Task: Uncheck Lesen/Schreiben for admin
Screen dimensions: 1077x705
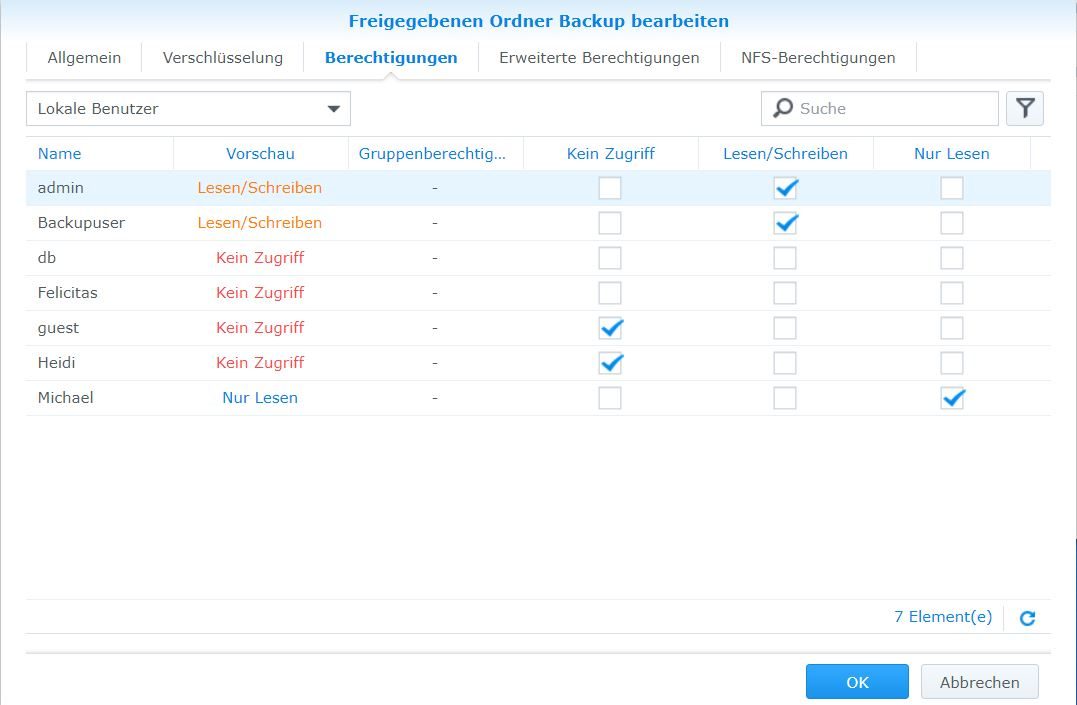Action: [x=786, y=188]
